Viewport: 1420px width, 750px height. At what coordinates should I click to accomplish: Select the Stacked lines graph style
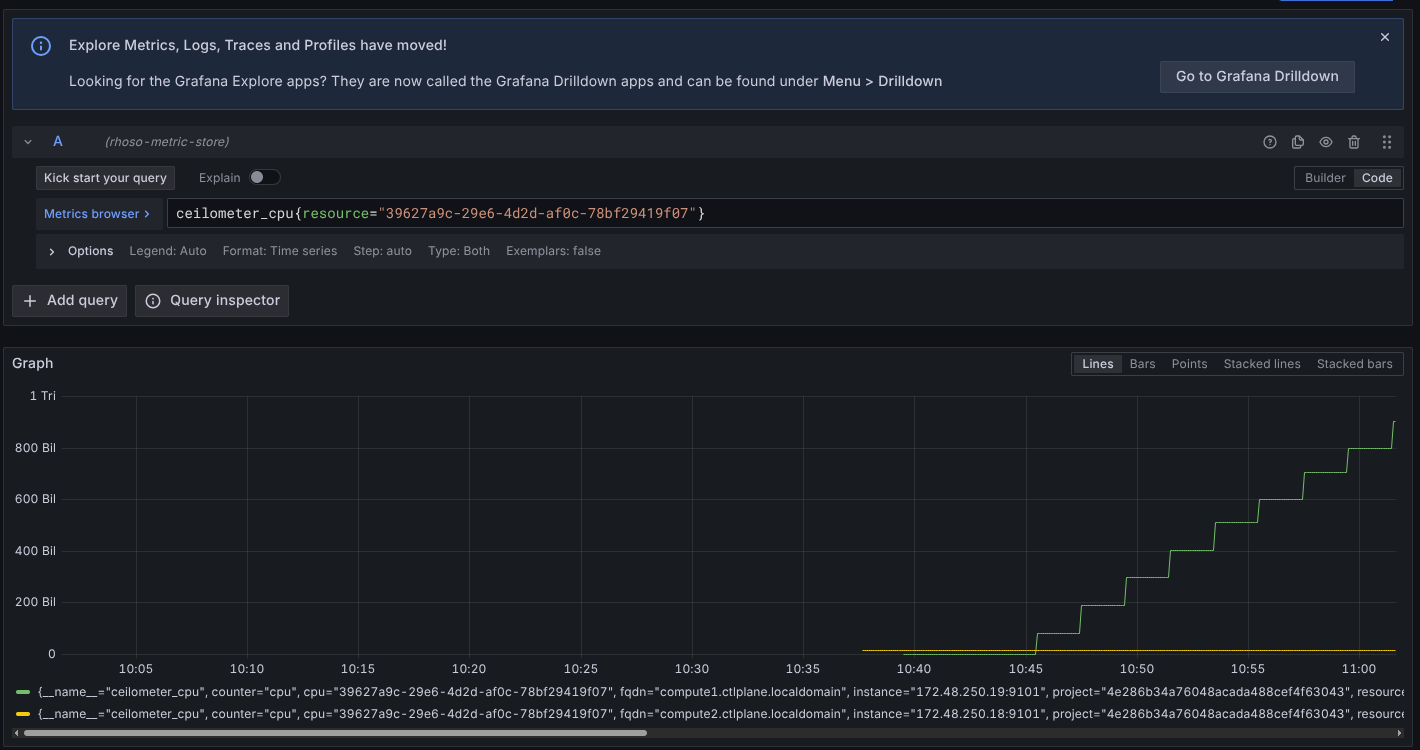pos(1261,364)
